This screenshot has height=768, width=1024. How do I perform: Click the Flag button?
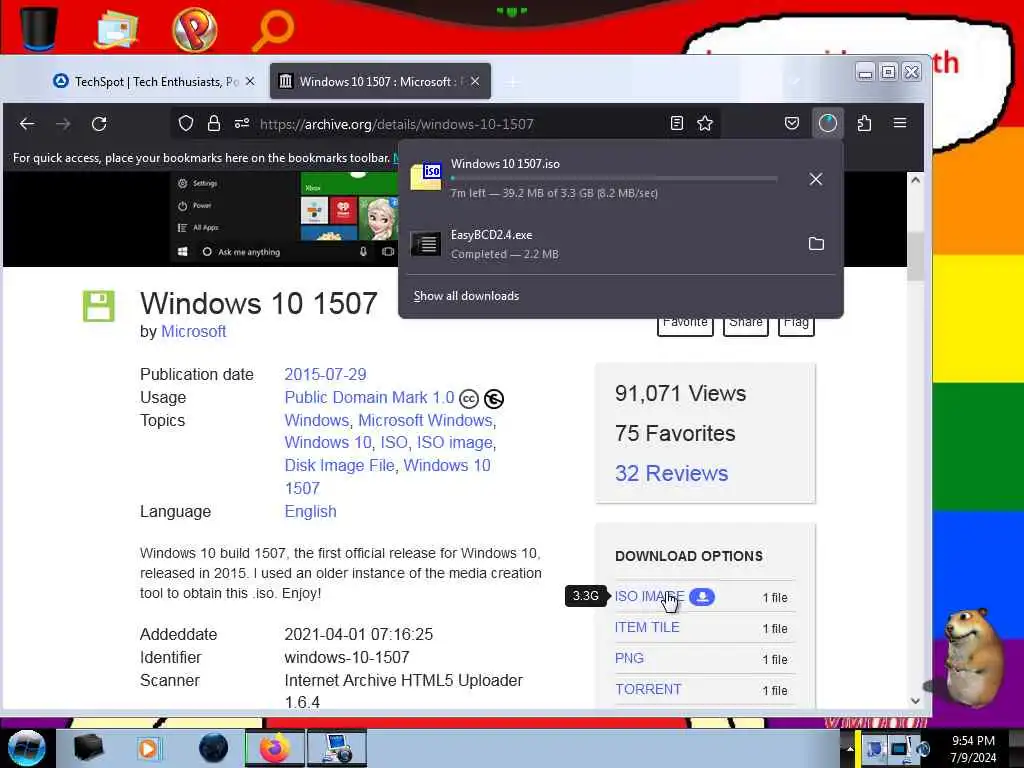796,326
